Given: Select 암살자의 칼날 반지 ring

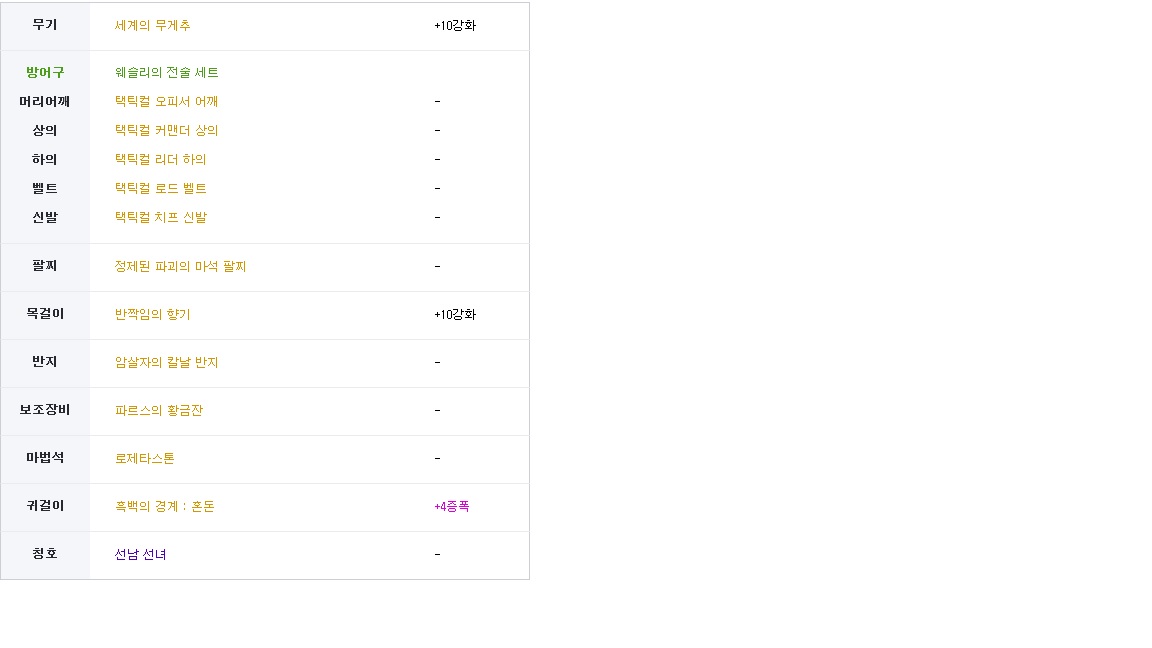Looking at the screenshot, I should pyautogui.click(x=166, y=362).
